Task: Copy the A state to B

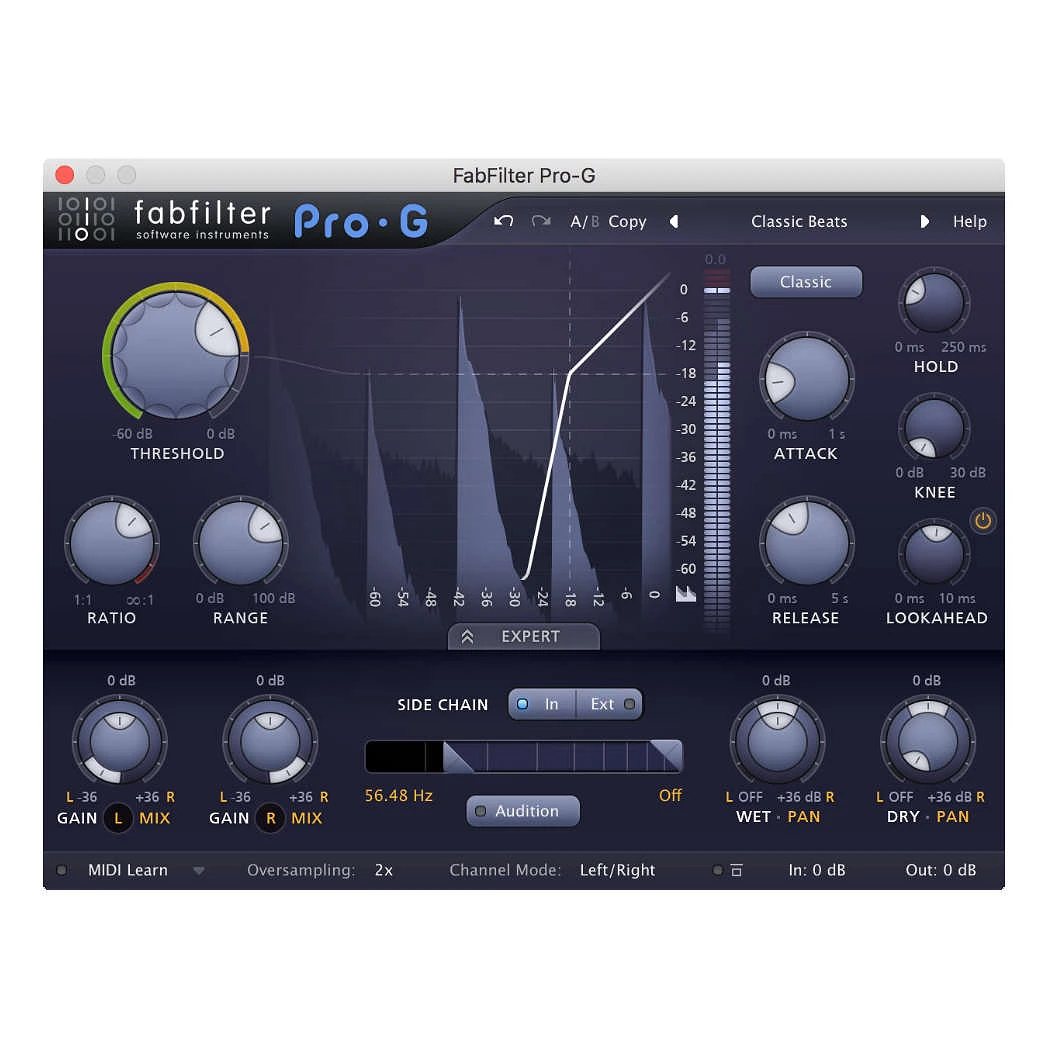Action: pyautogui.click(x=627, y=221)
